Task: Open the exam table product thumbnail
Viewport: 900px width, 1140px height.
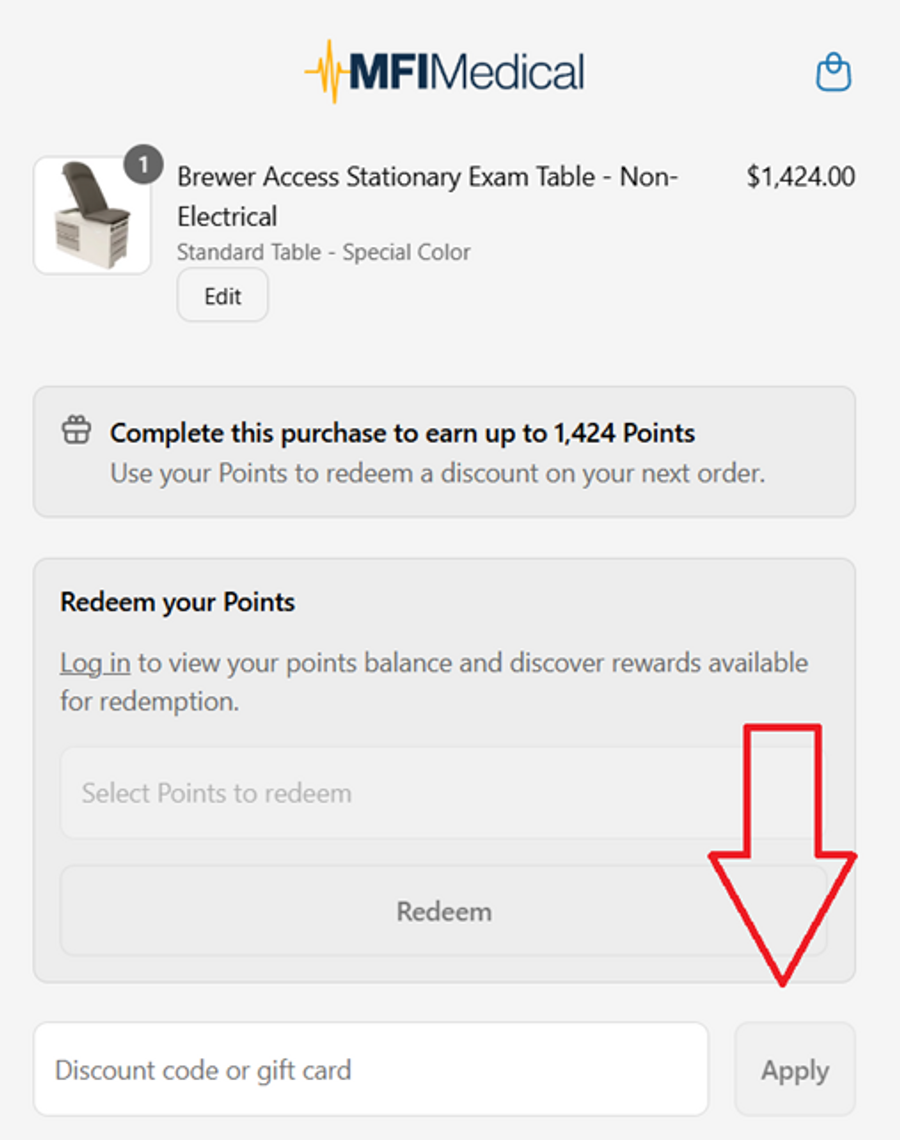Action: click(x=92, y=216)
